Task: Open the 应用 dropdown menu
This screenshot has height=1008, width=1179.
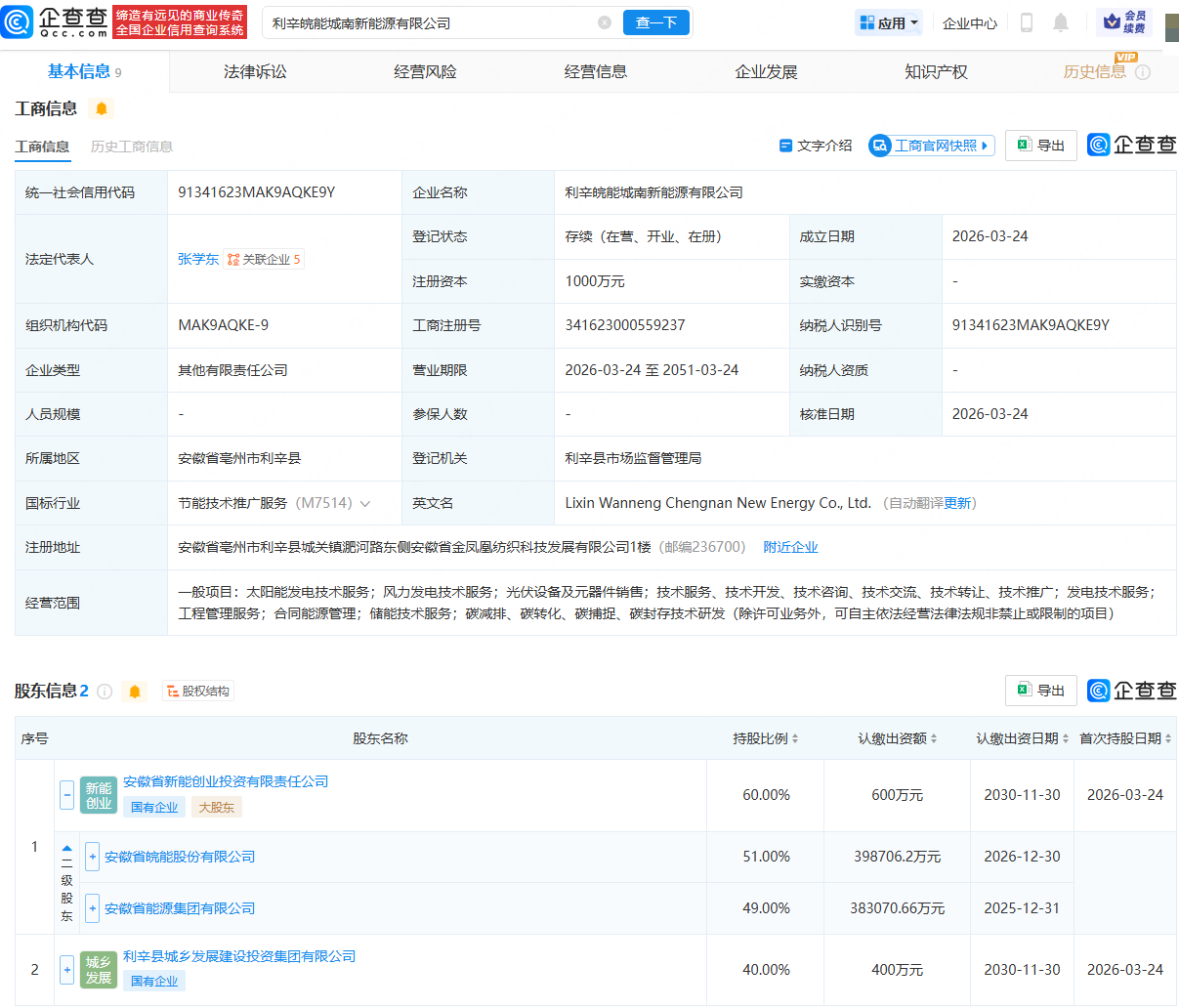Action: (x=889, y=22)
